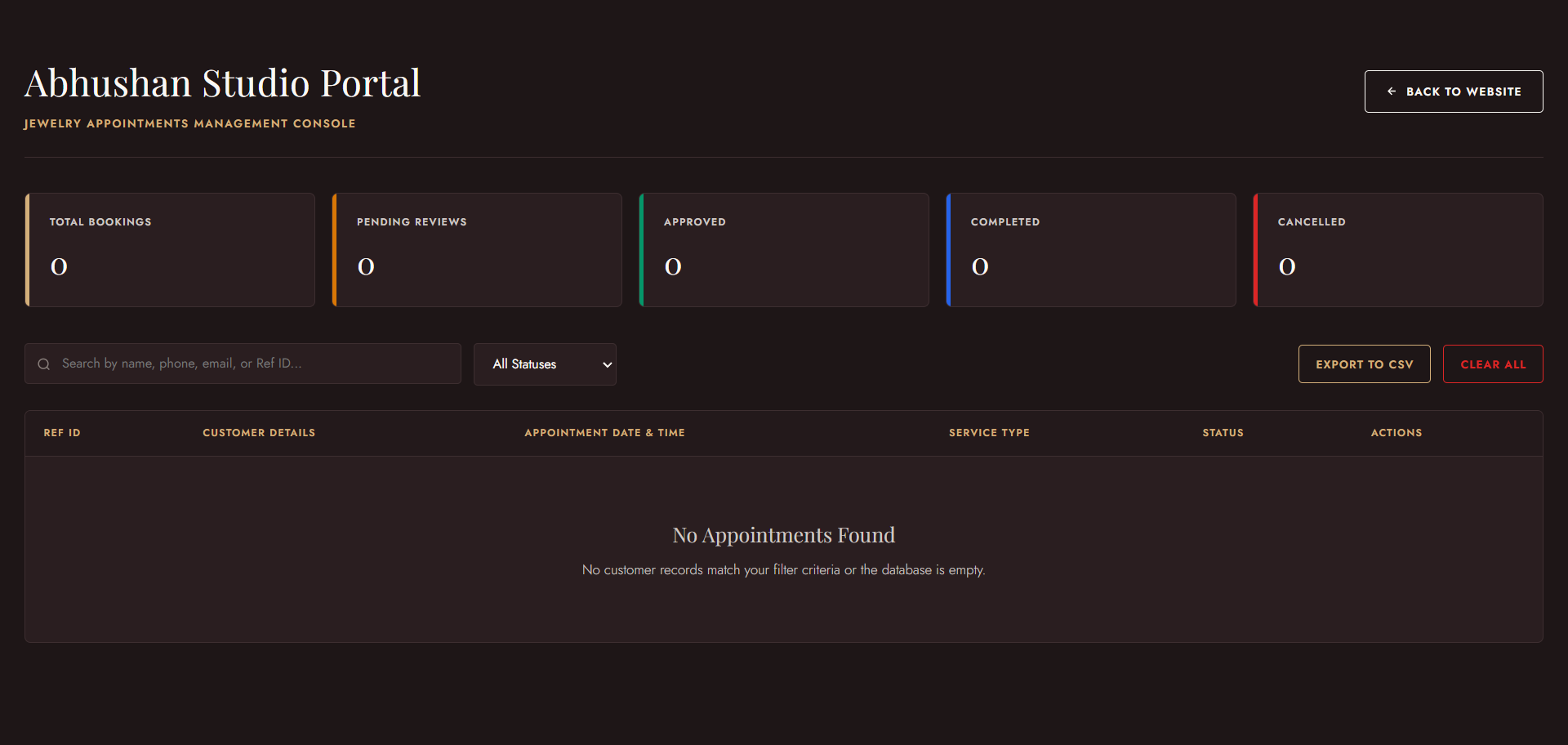Click the Abhushan Studio Portal title
The width and height of the screenshot is (1568, 745).
point(222,83)
